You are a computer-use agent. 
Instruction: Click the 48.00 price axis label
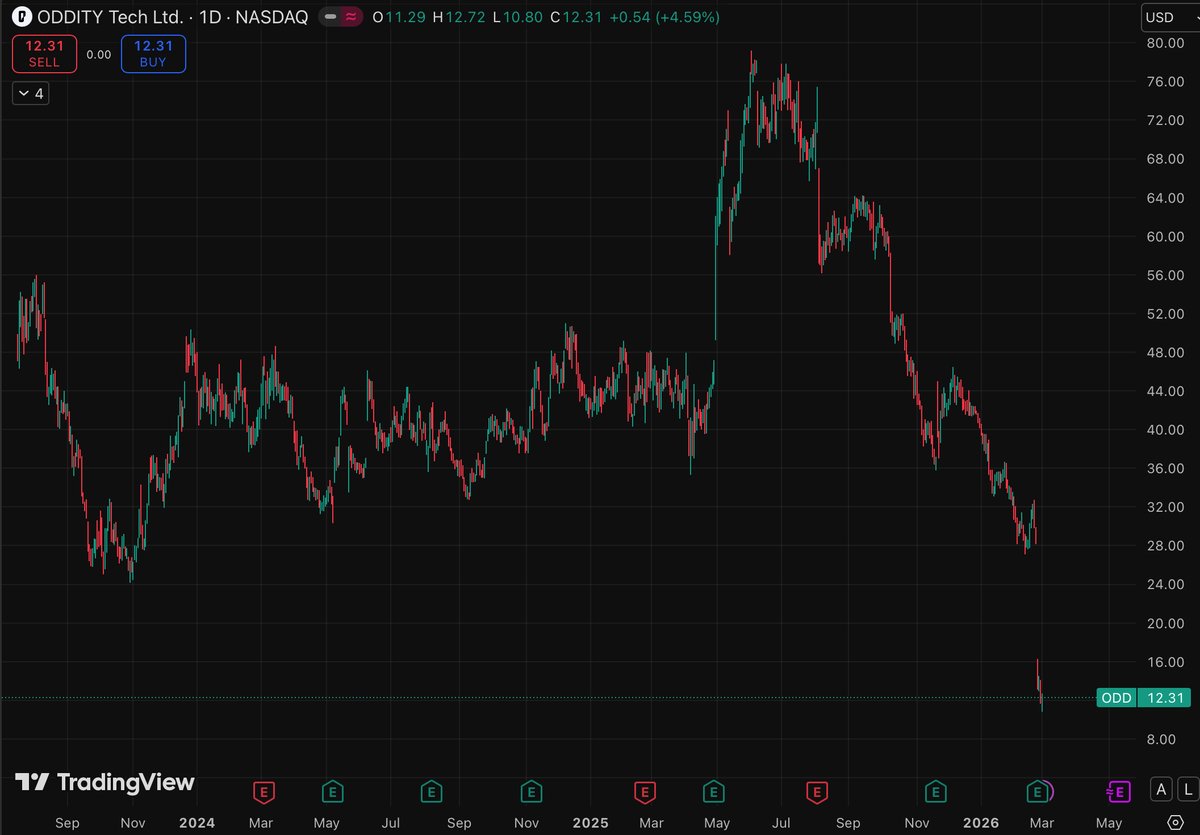(1166, 353)
